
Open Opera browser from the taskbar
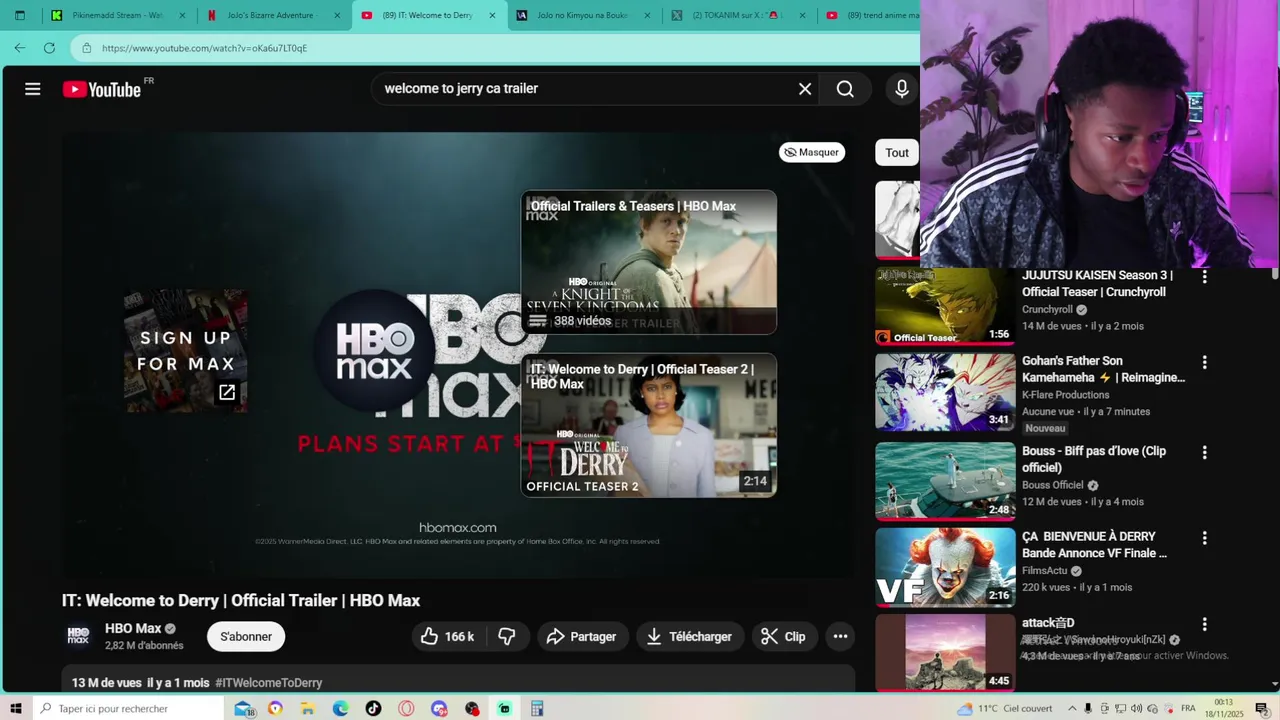pyautogui.click(x=406, y=708)
